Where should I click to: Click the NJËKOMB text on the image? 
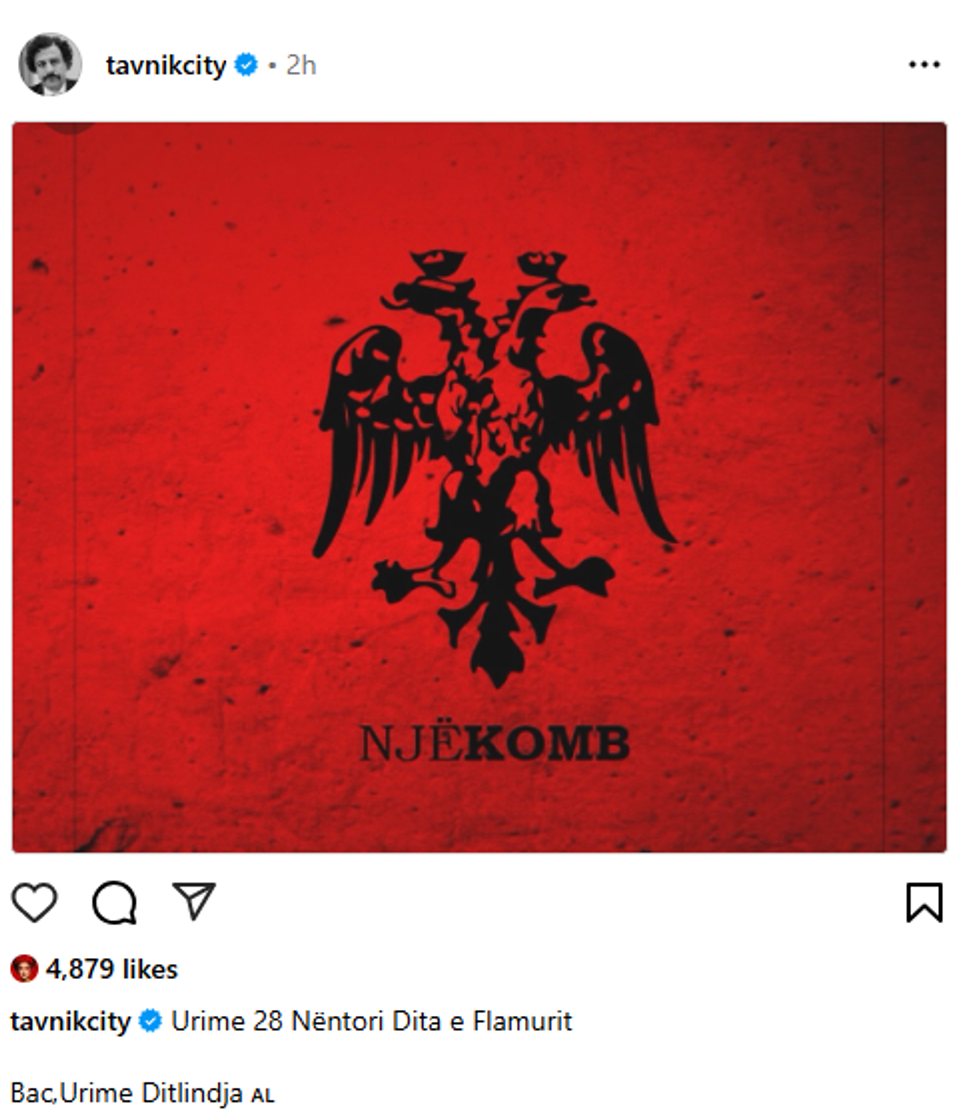[x=494, y=743]
